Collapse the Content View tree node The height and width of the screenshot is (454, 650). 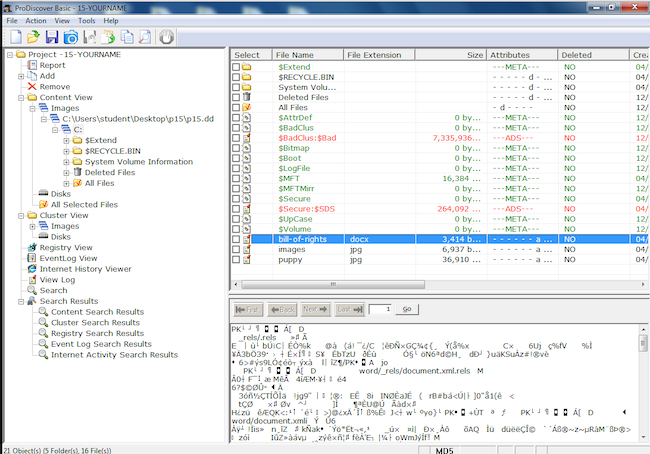pos(19,97)
